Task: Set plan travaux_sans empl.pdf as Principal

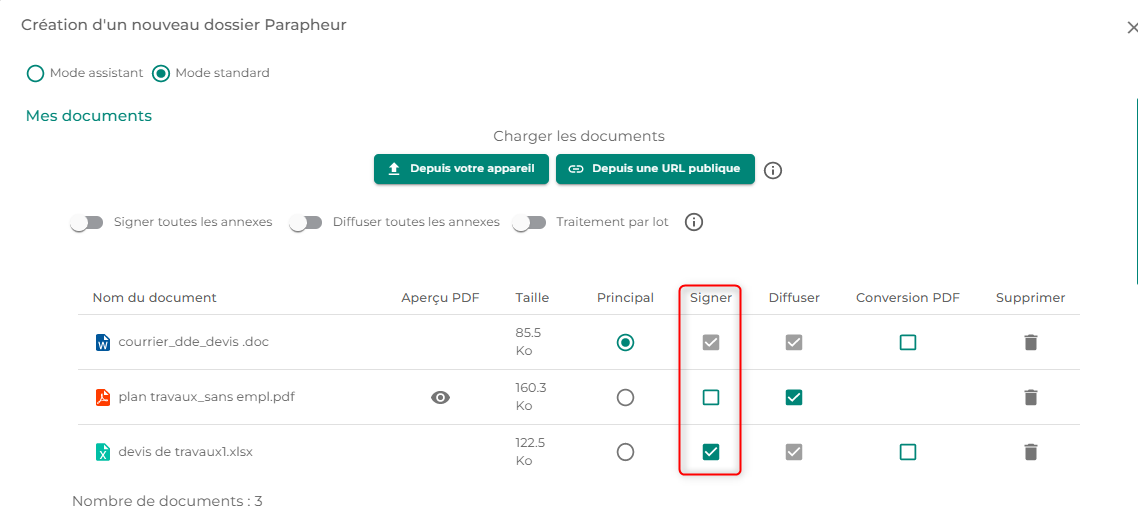Action: [x=625, y=397]
